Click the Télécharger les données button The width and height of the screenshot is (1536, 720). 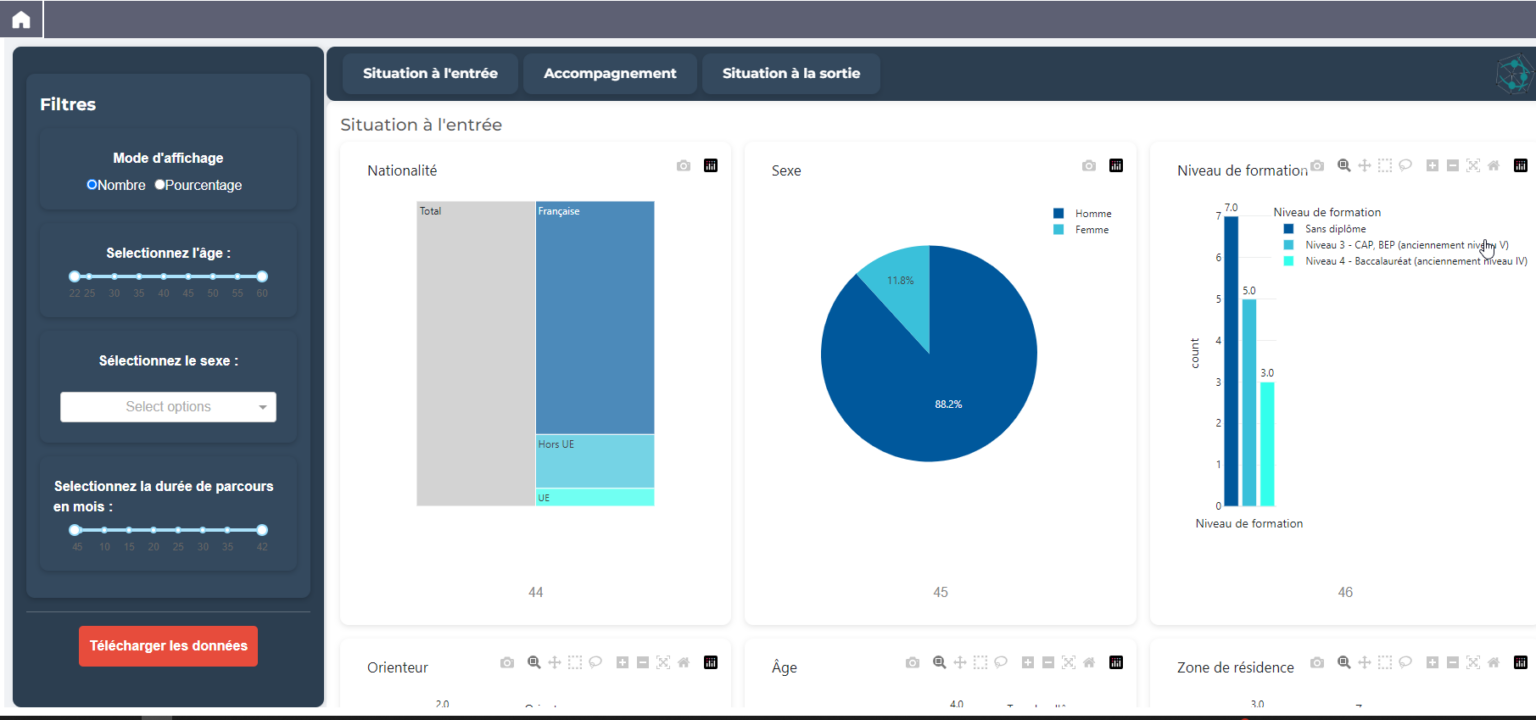point(168,646)
